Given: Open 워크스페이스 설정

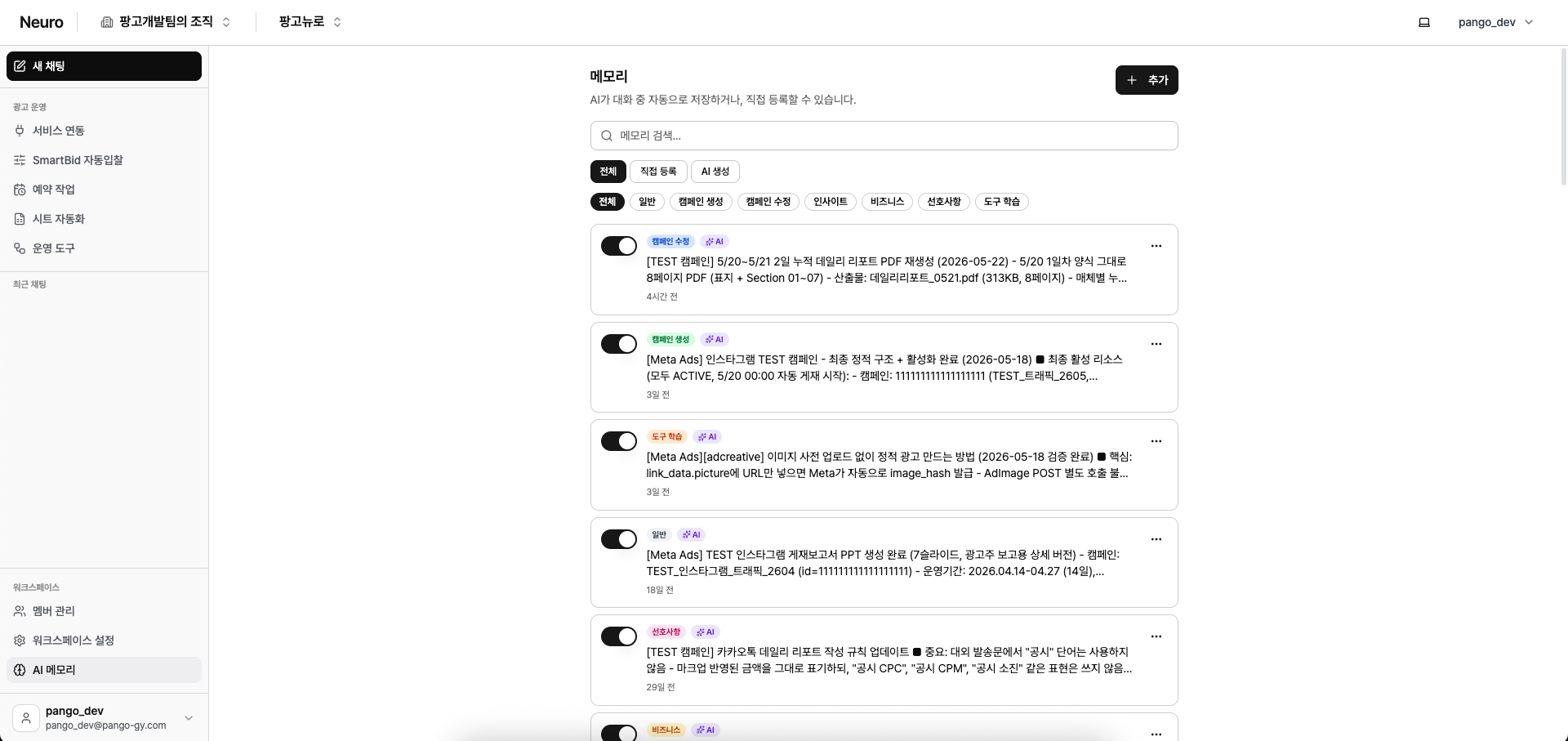Looking at the screenshot, I should tap(104, 641).
